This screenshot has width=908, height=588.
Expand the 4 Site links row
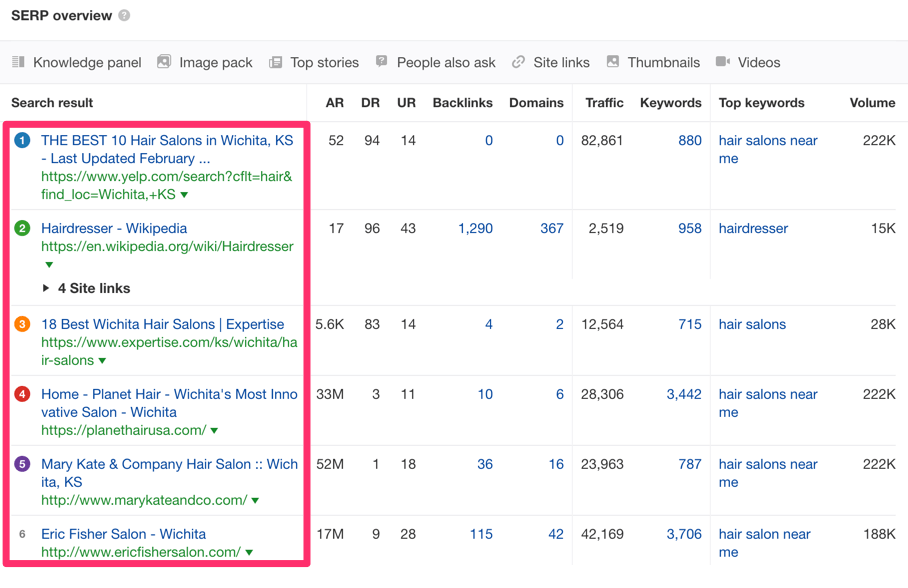point(86,288)
